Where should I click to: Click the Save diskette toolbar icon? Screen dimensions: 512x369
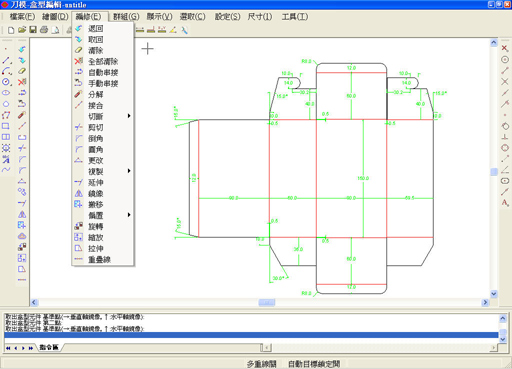pos(33,30)
